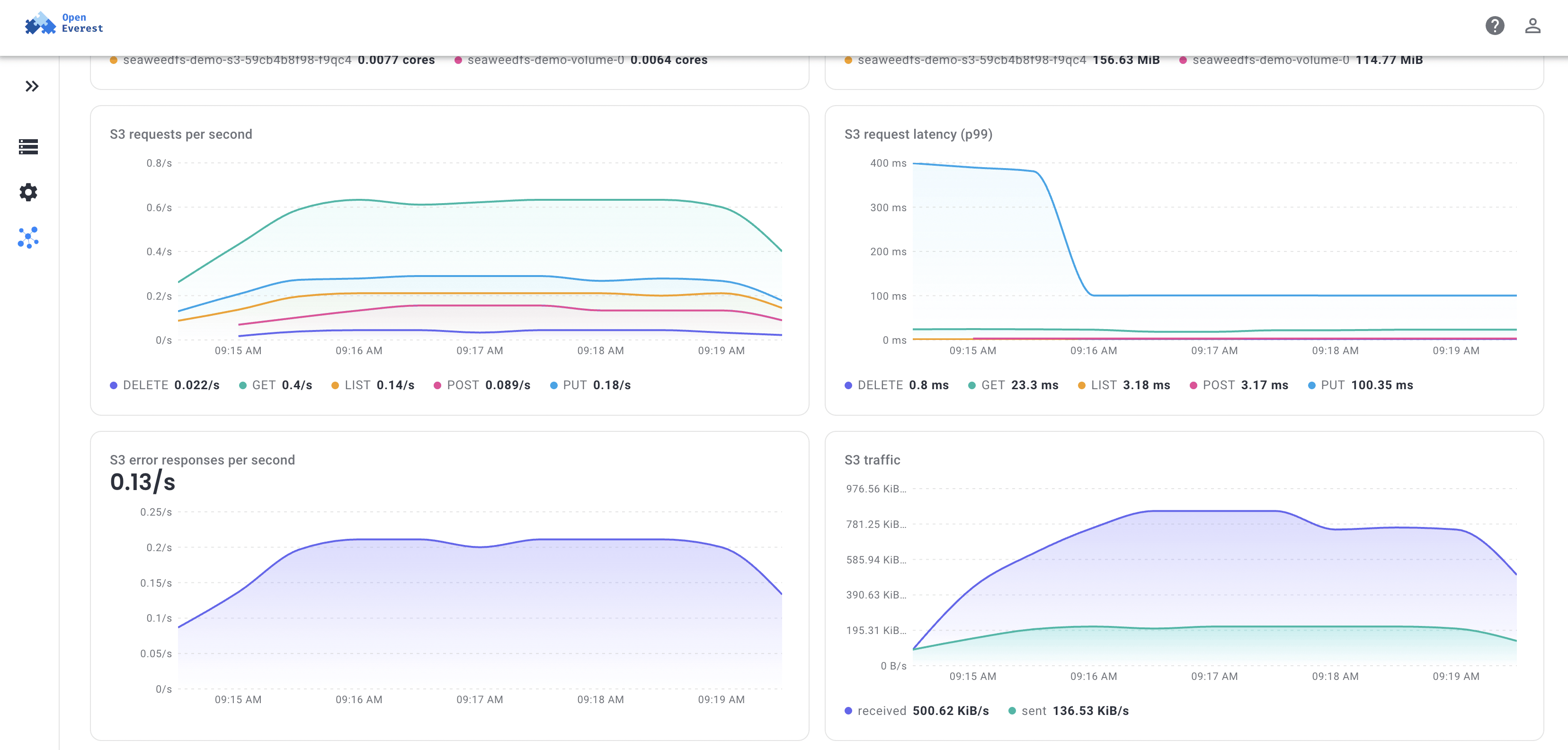
Task: Toggle POST 3.17 ms latency legend entry
Action: point(1238,385)
